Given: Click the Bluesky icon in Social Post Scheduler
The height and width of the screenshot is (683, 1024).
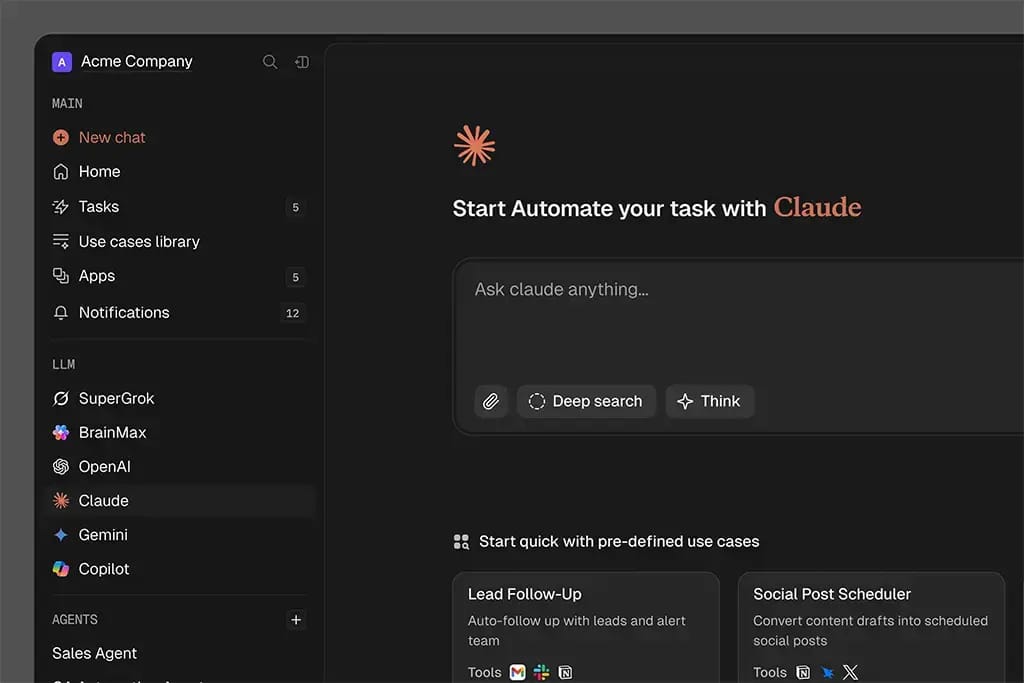Looking at the screenshot, I should 827,672.
